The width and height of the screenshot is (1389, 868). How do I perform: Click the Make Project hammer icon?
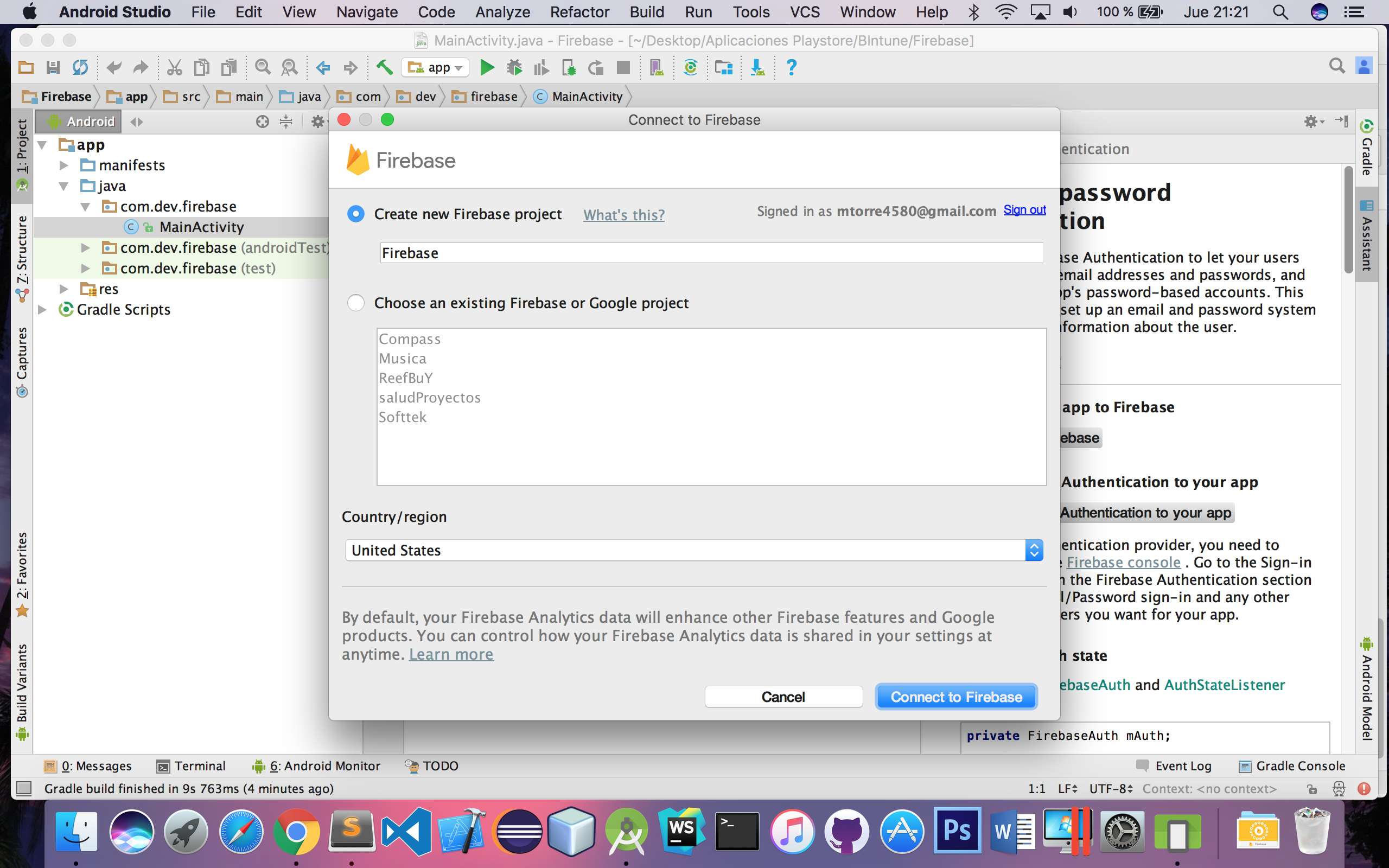384,68
